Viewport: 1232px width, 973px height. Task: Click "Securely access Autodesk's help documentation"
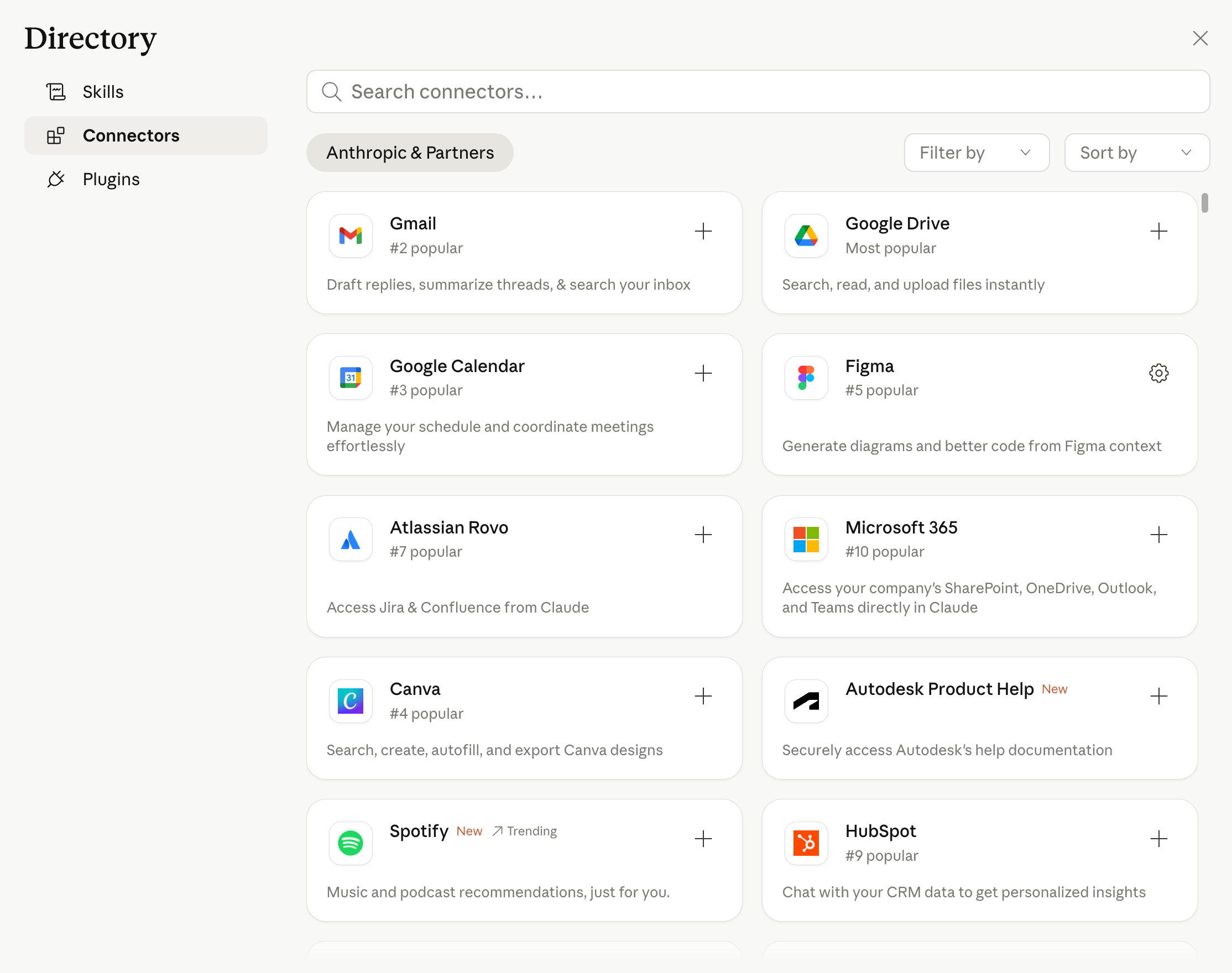(x=947, y=750)
